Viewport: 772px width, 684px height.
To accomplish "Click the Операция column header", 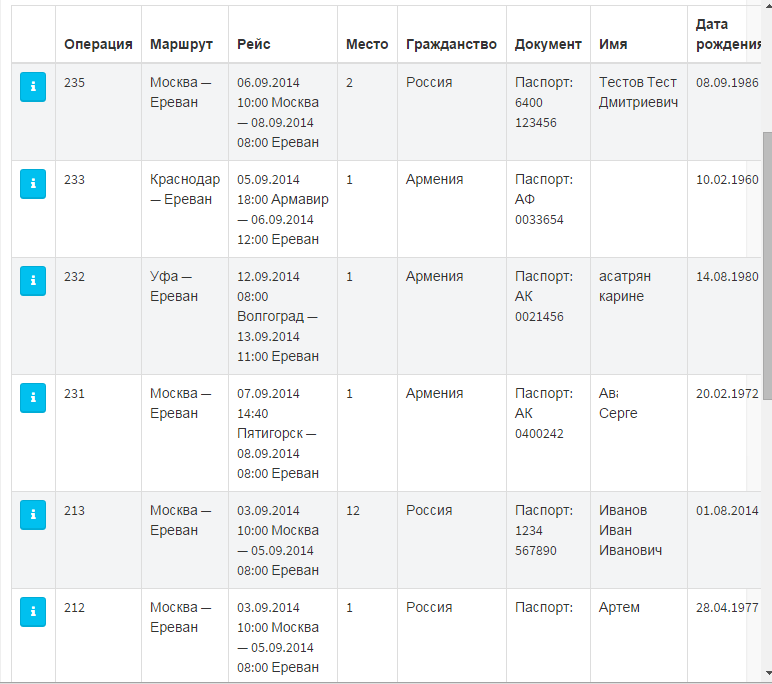I will tap(98, 44).
